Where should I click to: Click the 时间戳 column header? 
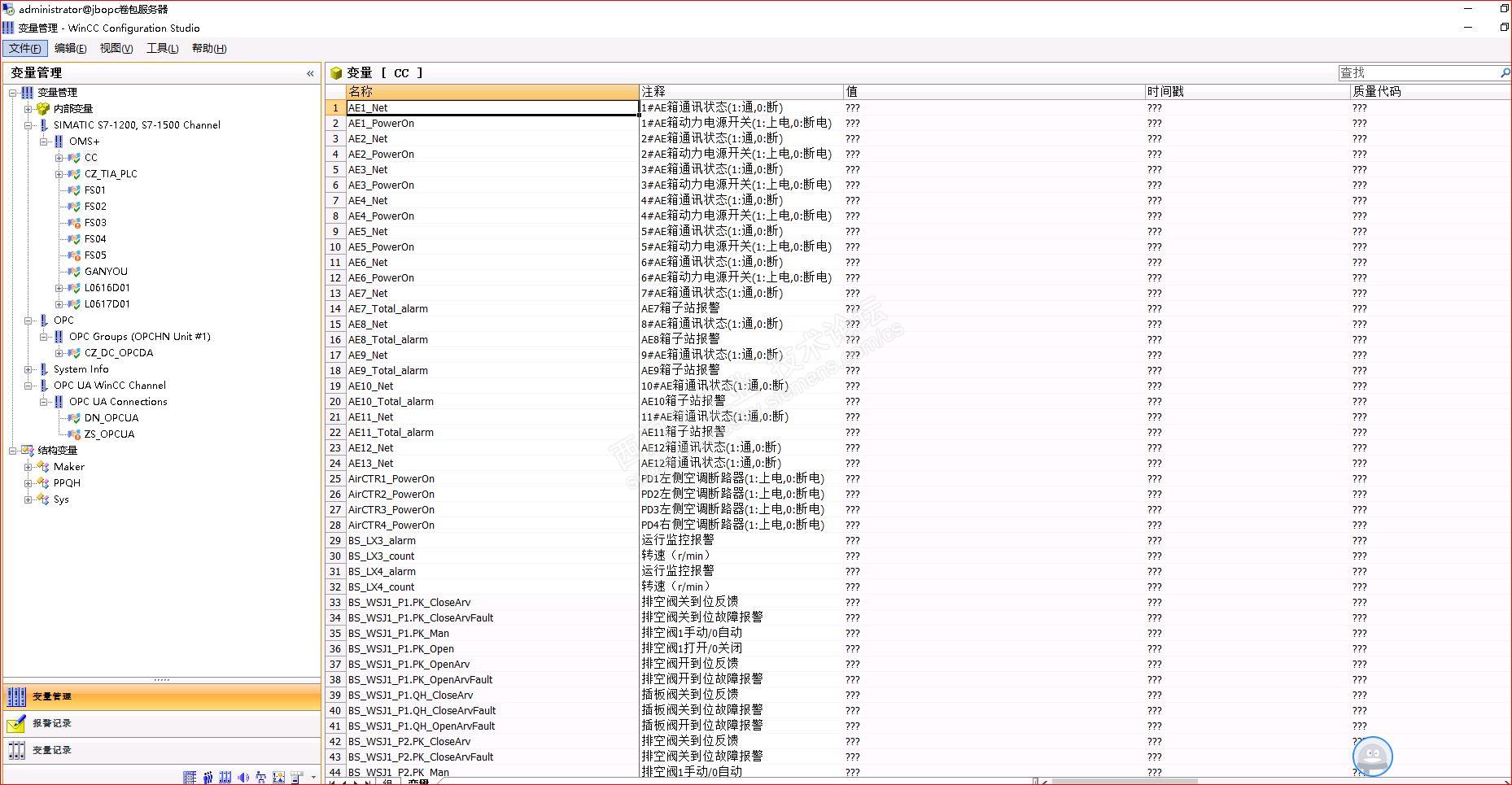point(1248,92)
